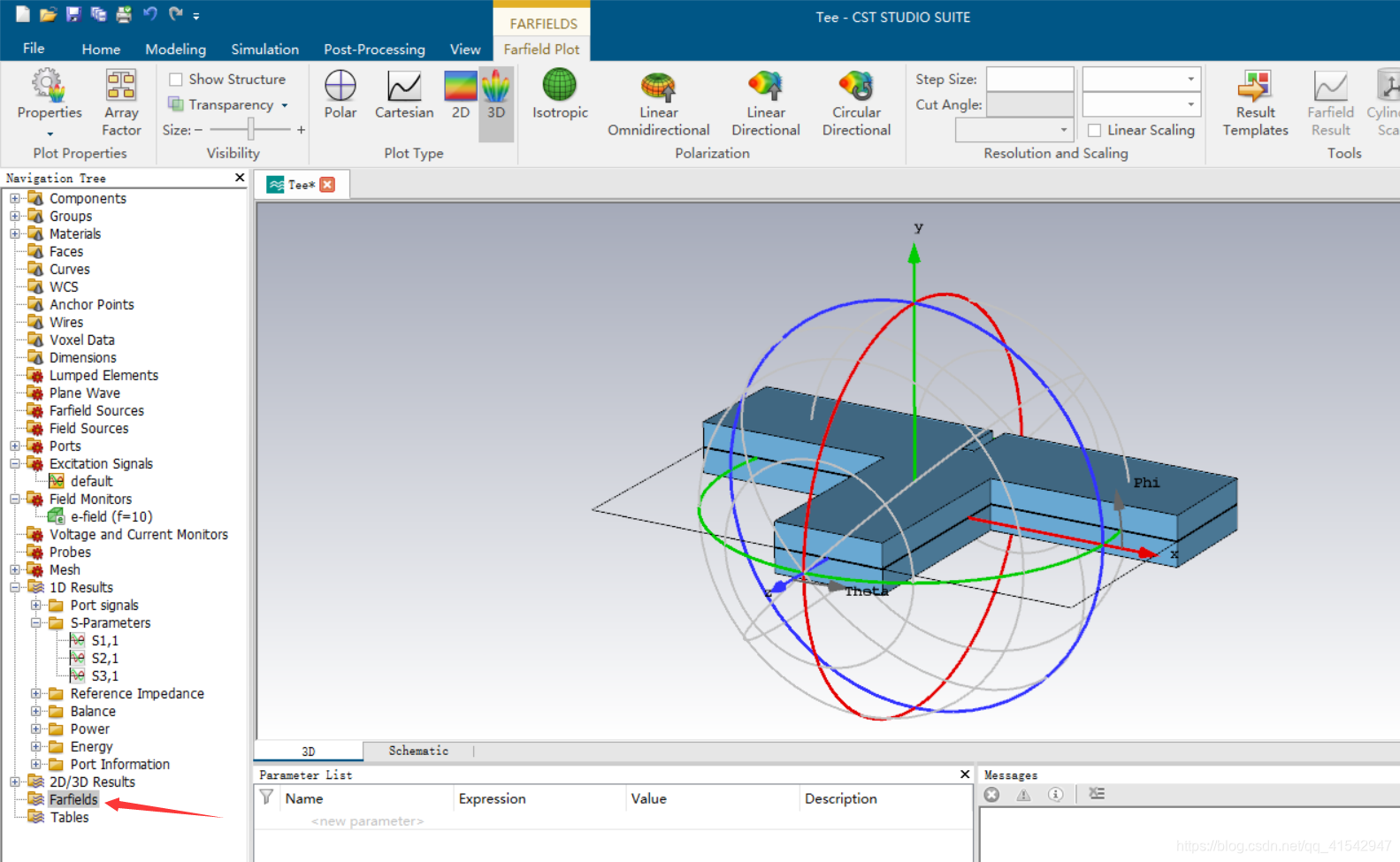
Task: Switch to the Simulation ribbon tab
Action: (x=264, y=50)
